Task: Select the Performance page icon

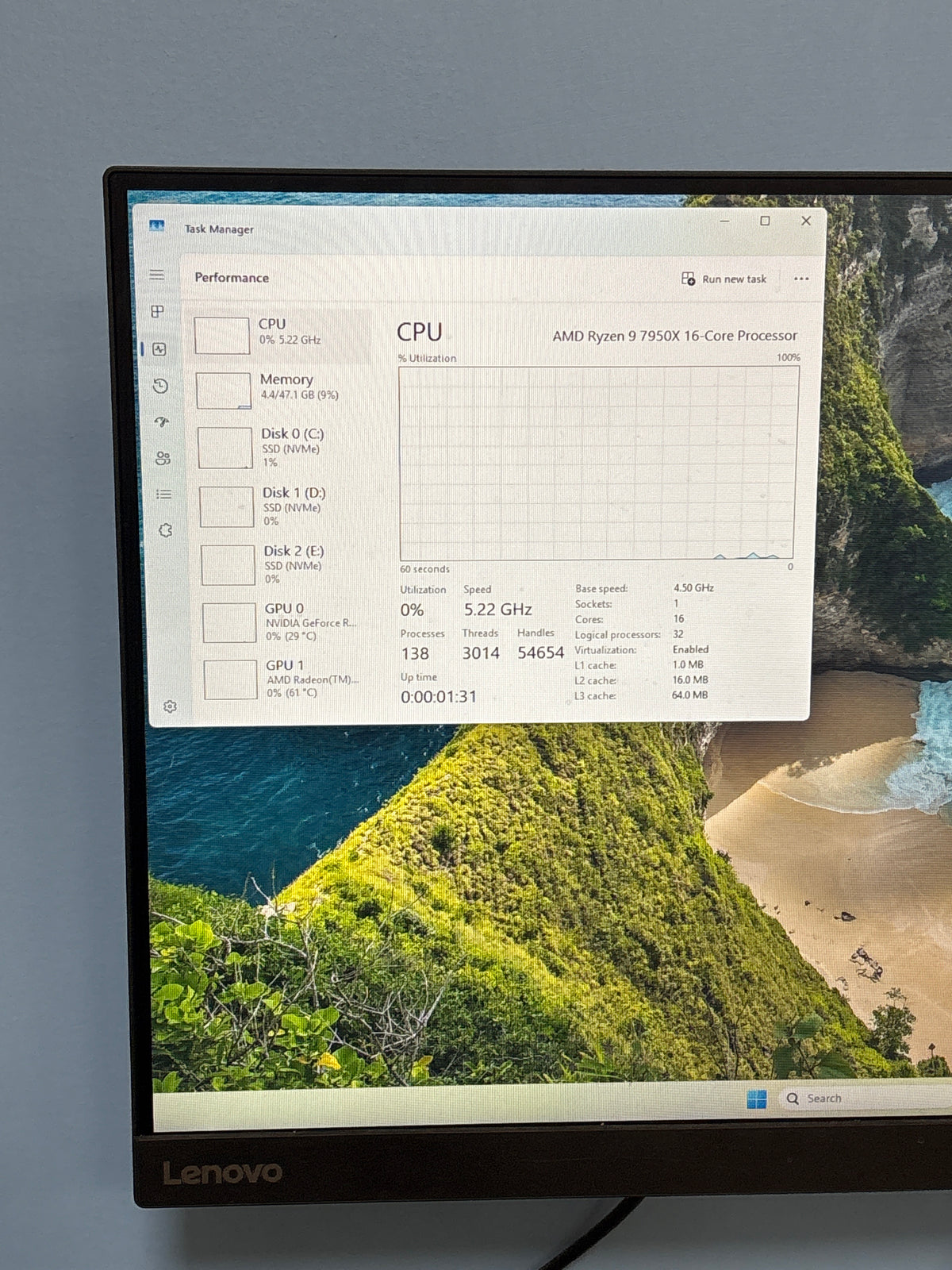Action: [159, 348]
